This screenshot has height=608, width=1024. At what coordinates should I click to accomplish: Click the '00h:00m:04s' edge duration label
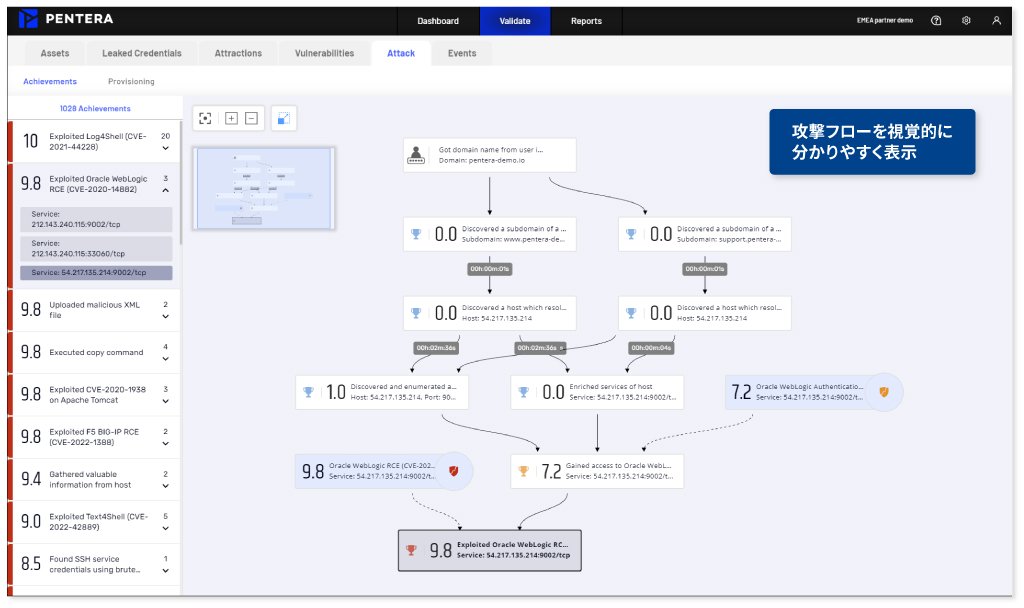pos(651,348)
